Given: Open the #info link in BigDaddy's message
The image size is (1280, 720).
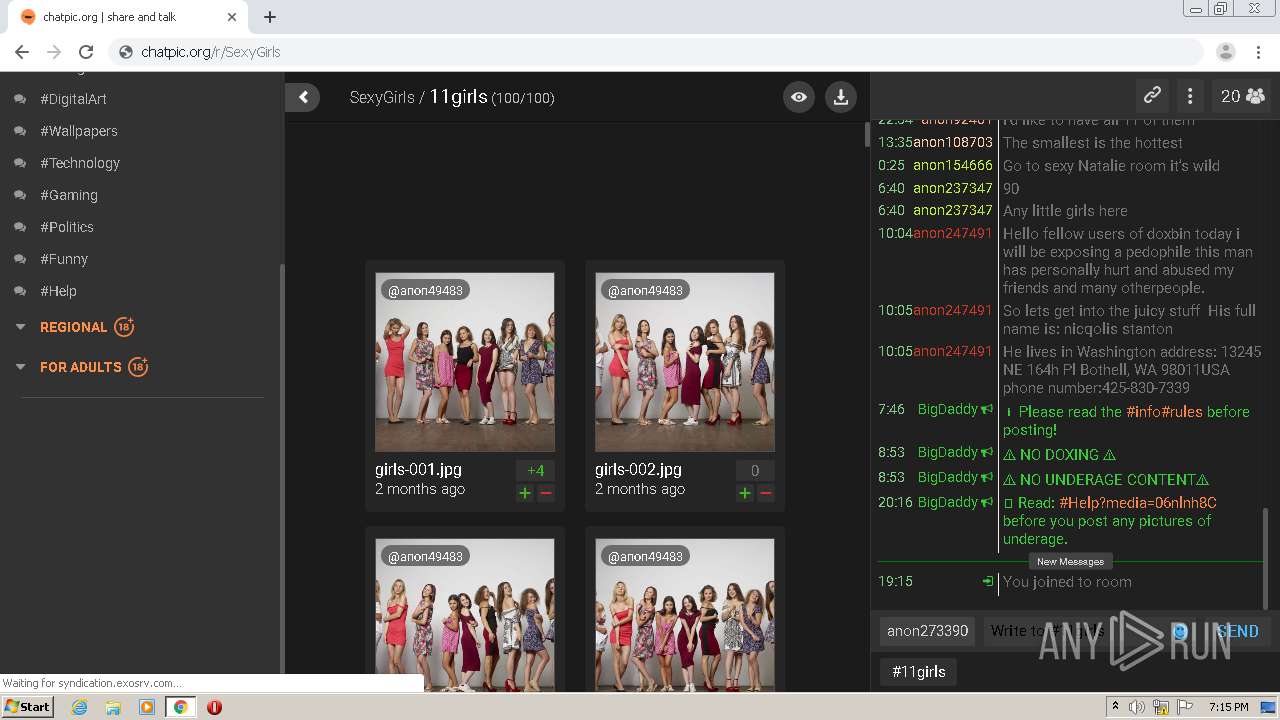Looking at the screenshot, I should click(x=1143, y=412).
